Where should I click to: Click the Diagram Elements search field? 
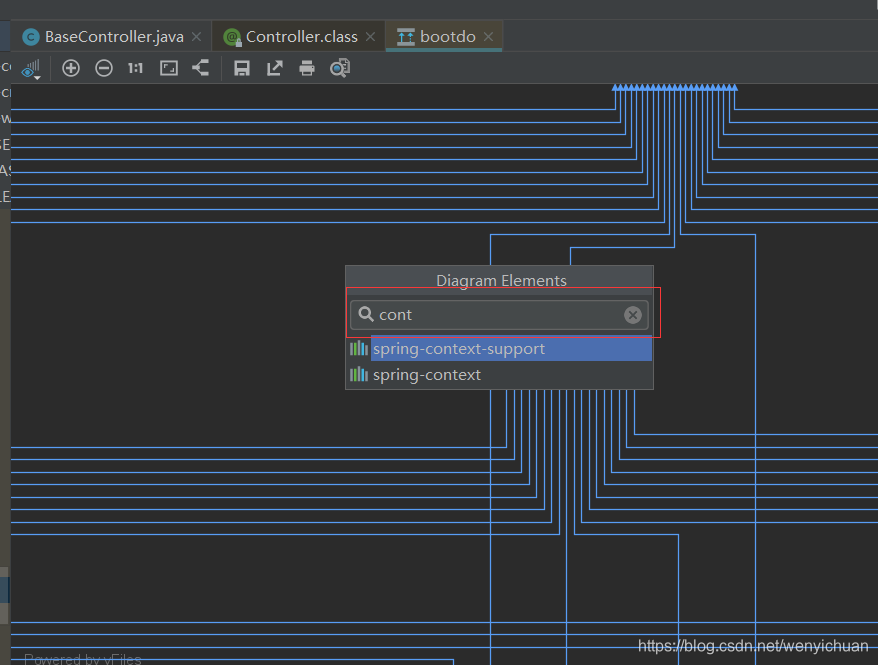click(x=499, y=315)
